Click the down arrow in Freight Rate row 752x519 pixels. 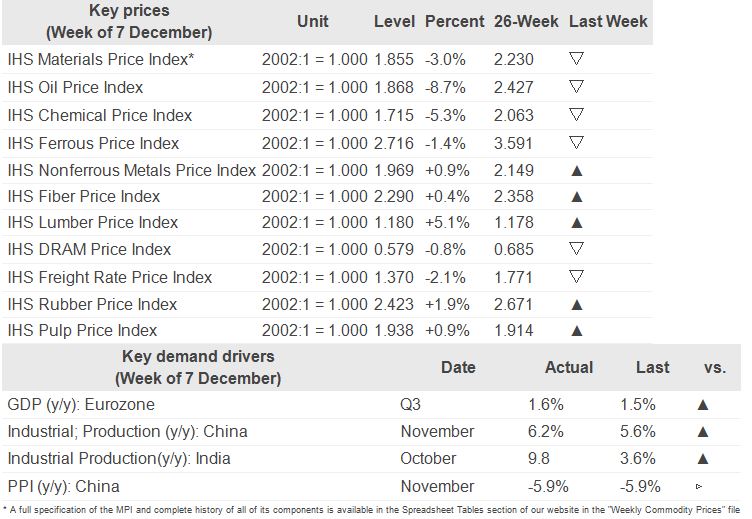coord(576,277)
